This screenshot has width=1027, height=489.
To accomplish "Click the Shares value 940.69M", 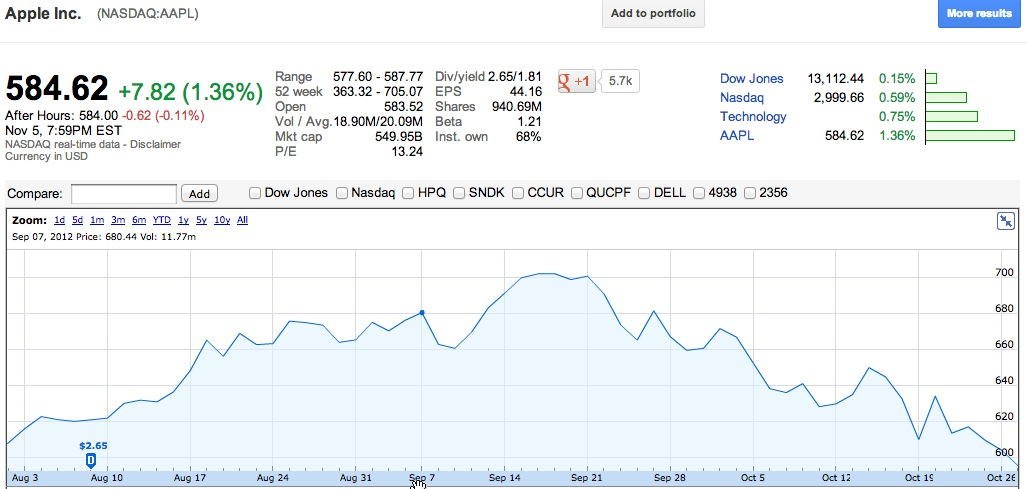I will (517, 107).
